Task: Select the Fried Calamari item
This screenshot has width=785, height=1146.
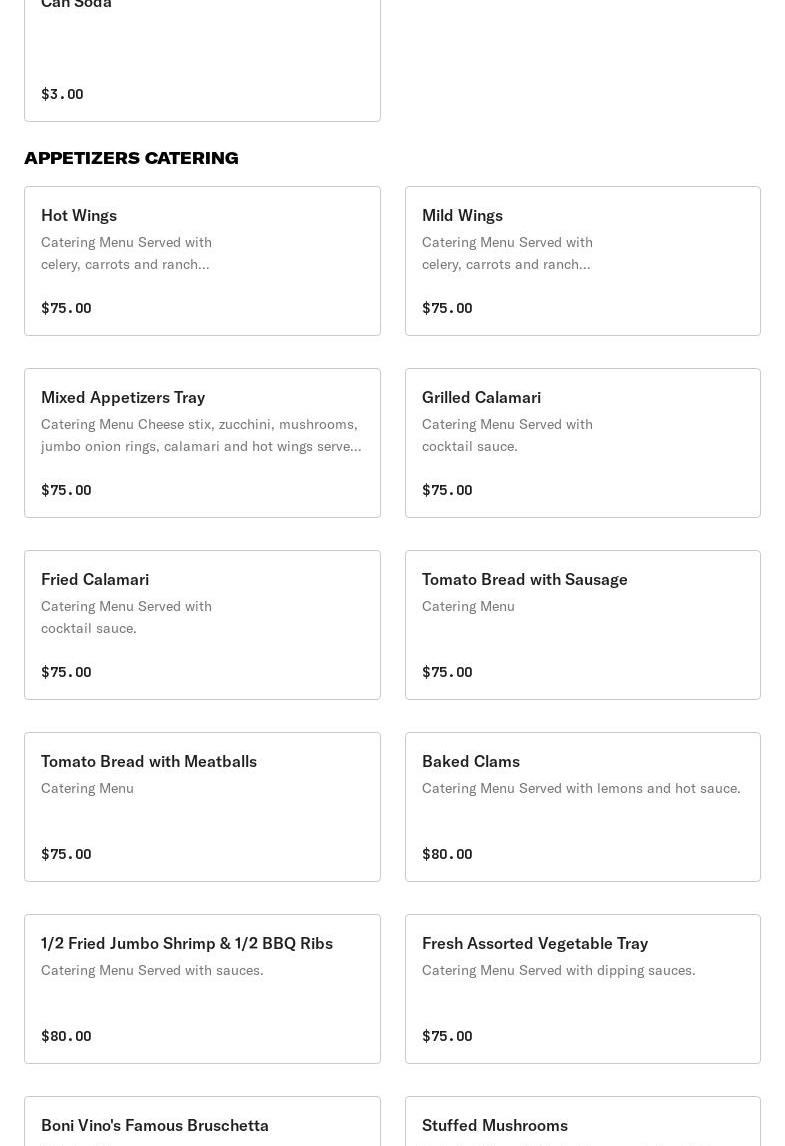Action: tap(202, 625)
